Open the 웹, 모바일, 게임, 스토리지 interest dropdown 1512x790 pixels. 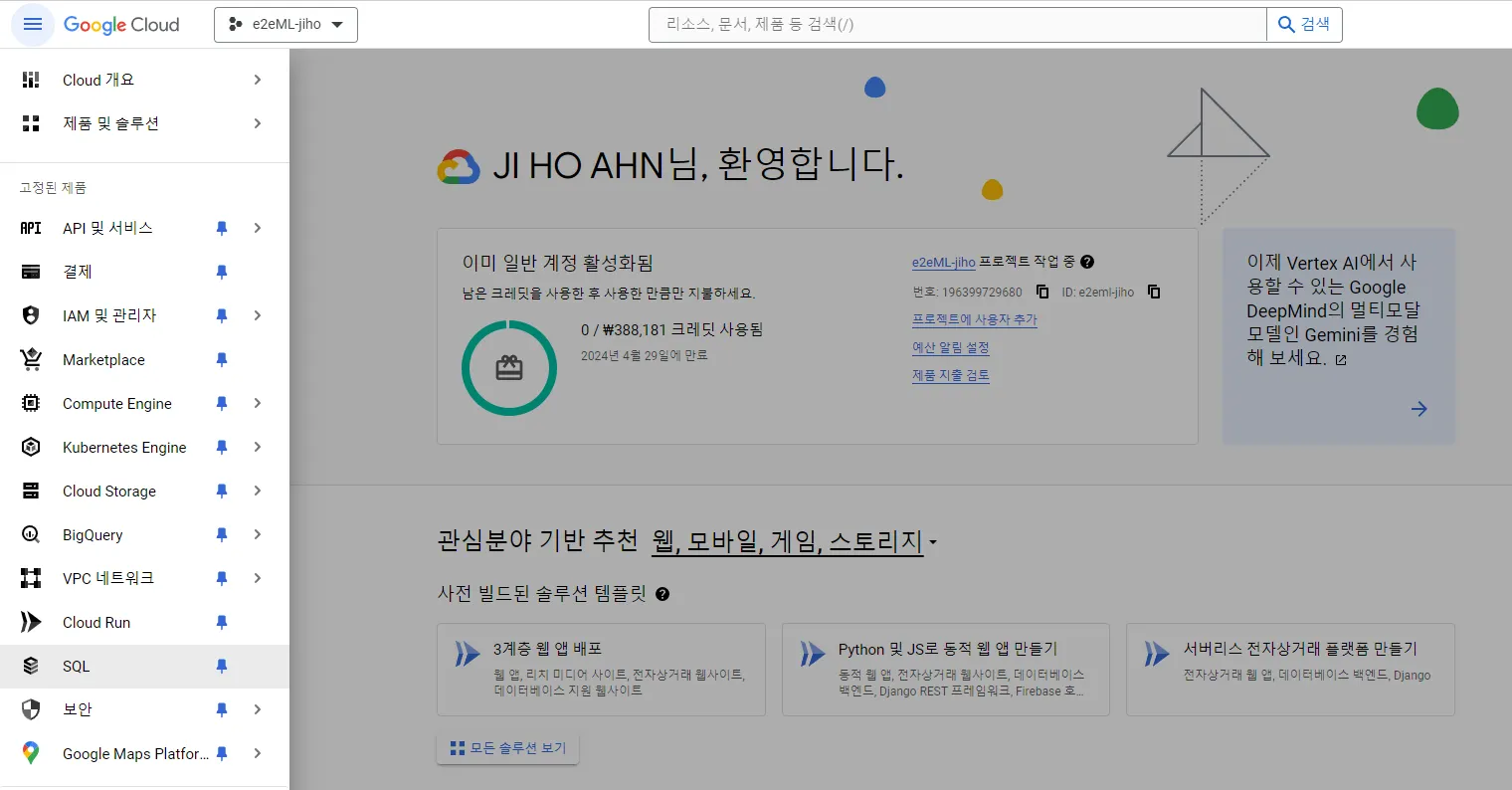pos(795,542)
